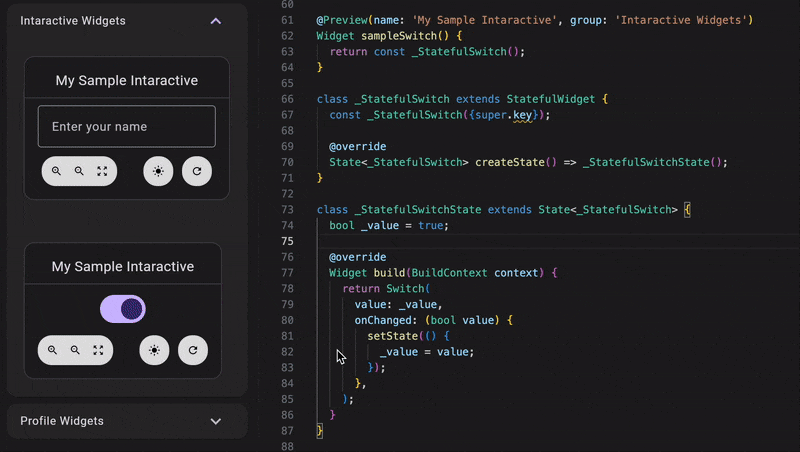The height and width of the screenshot is (452, 800).
Task: Click the title of the switch preview card
Action: pyautogui.click(x=123, y=266)
